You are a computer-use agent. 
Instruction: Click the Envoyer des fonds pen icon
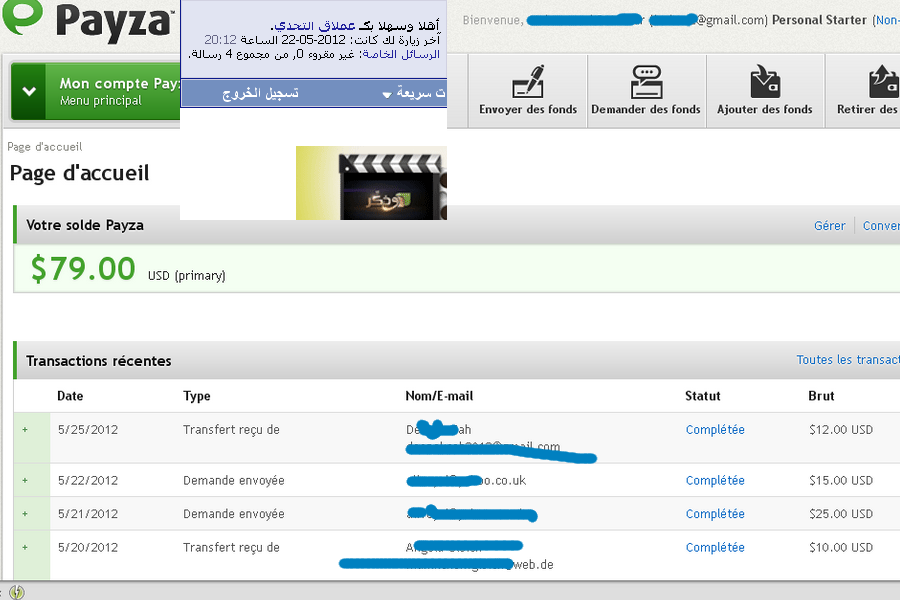528,82
